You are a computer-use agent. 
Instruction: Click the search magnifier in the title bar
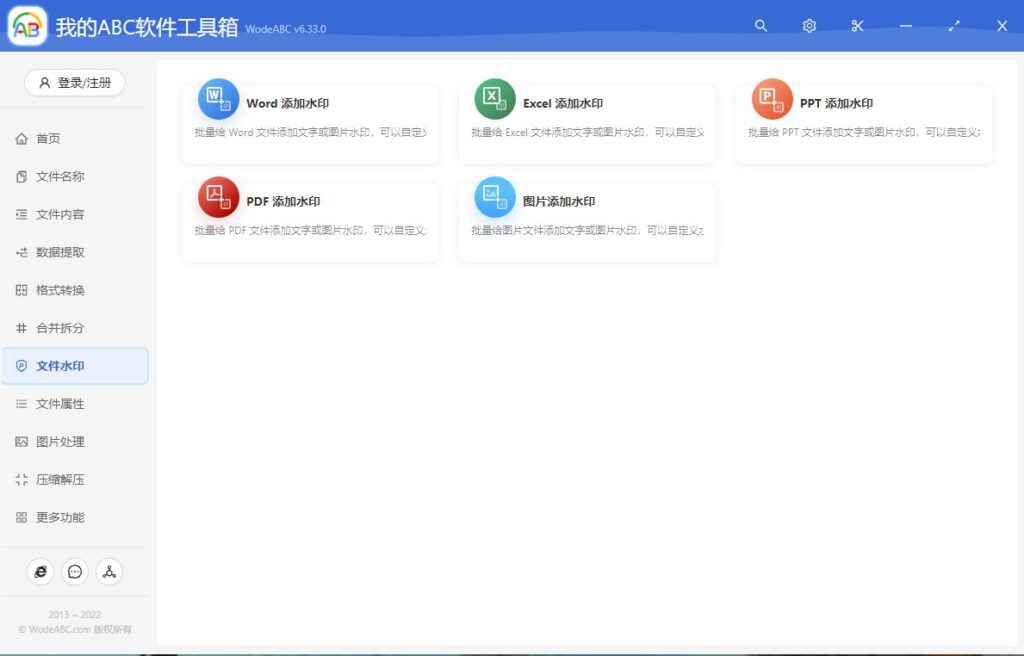click(761, 25)
